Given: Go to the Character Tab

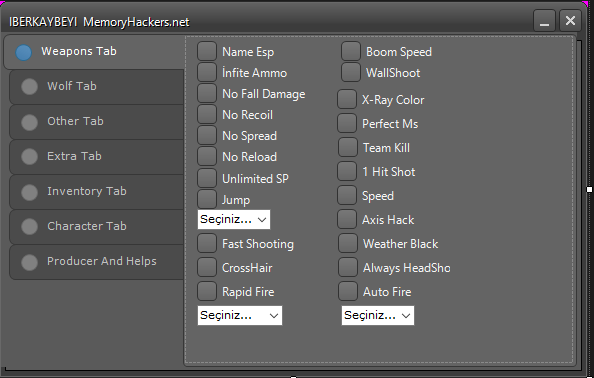Looking at the screenshot, I should click(x=97, y=227).
